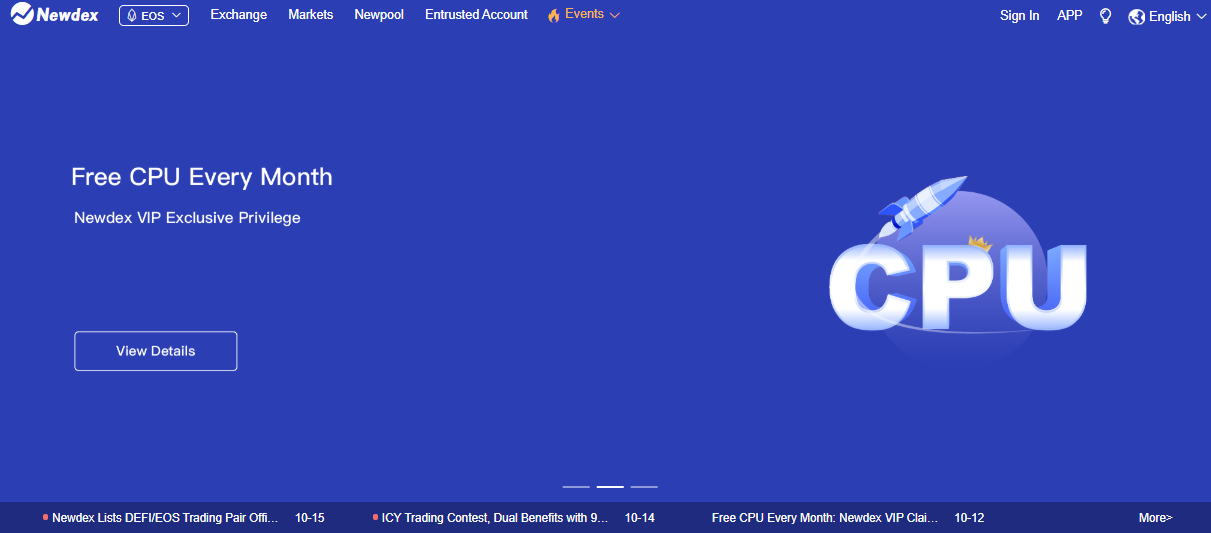Go to the Exchange page
The width and height of the screenshot is (1211, 533).
pyautogui.click(x=238, y=15)
